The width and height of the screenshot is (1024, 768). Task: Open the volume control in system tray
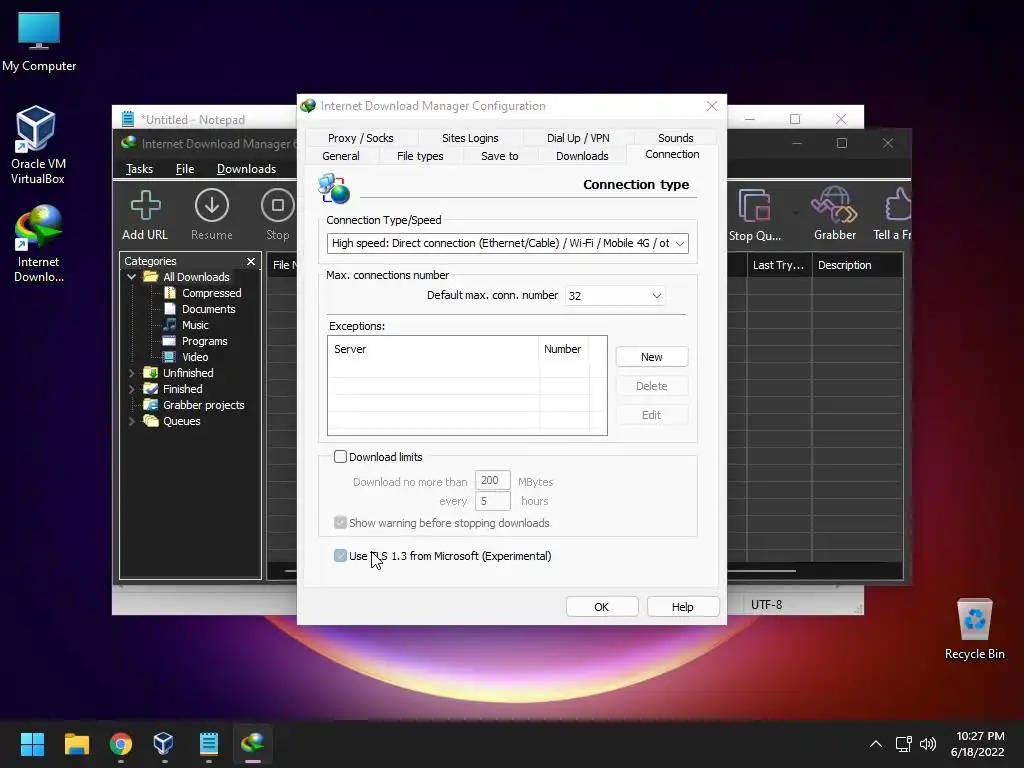click(x=927, y=744)
